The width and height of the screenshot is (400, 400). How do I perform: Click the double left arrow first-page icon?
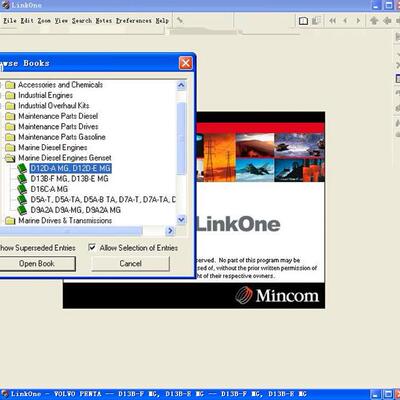coord(332,21)
